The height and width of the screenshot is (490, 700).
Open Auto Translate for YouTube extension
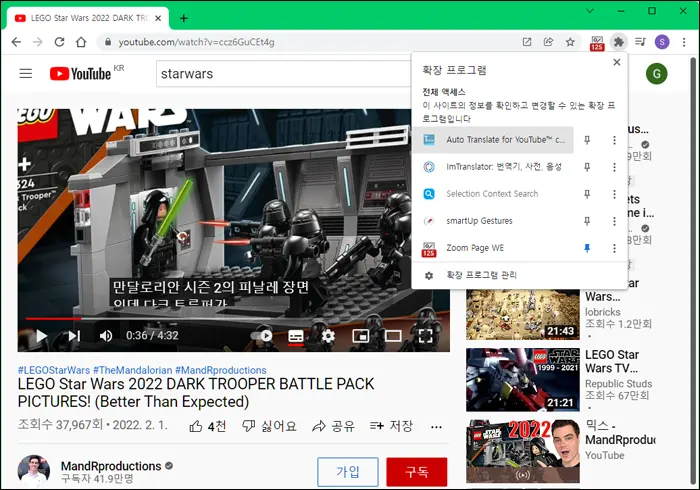coord(493,140)
